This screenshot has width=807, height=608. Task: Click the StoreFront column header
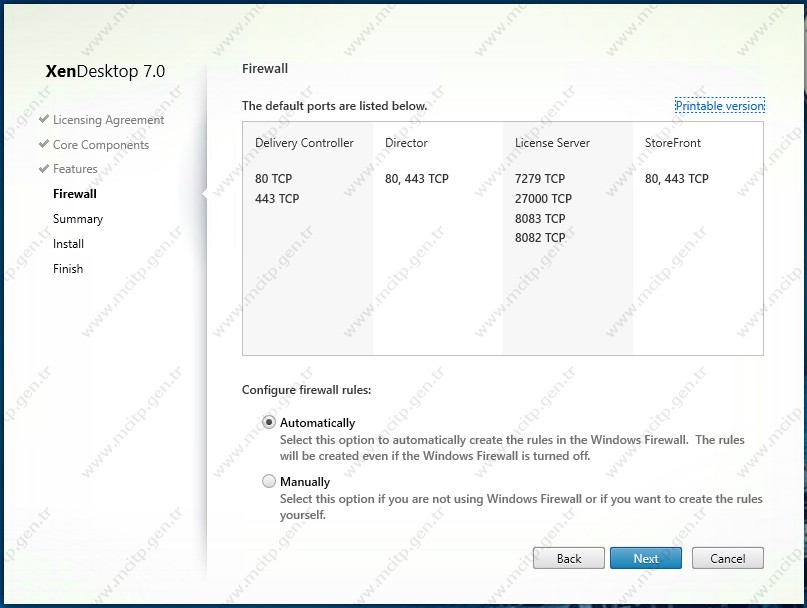coord(673,143)
